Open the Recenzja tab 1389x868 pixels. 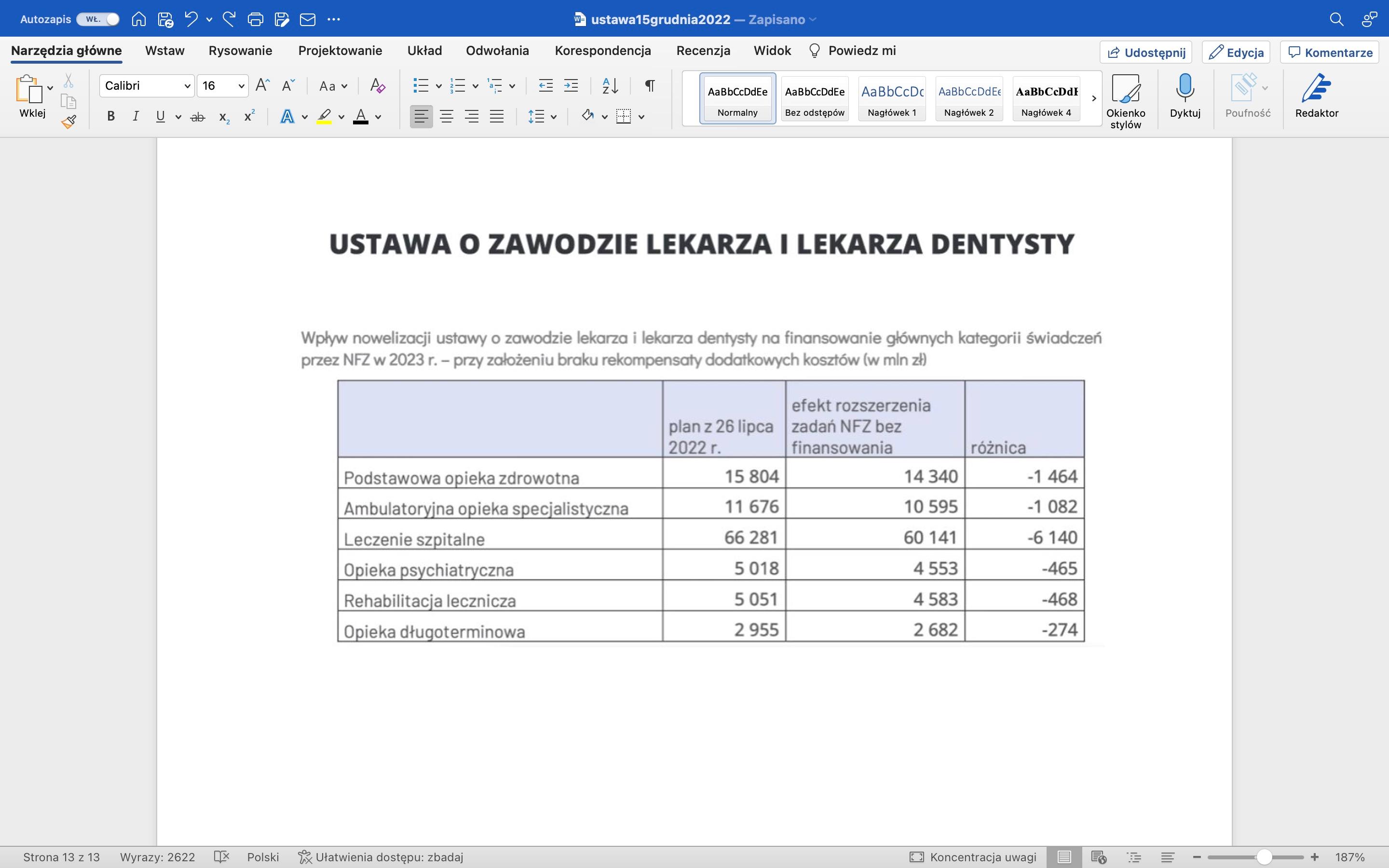tap(703, 51)
